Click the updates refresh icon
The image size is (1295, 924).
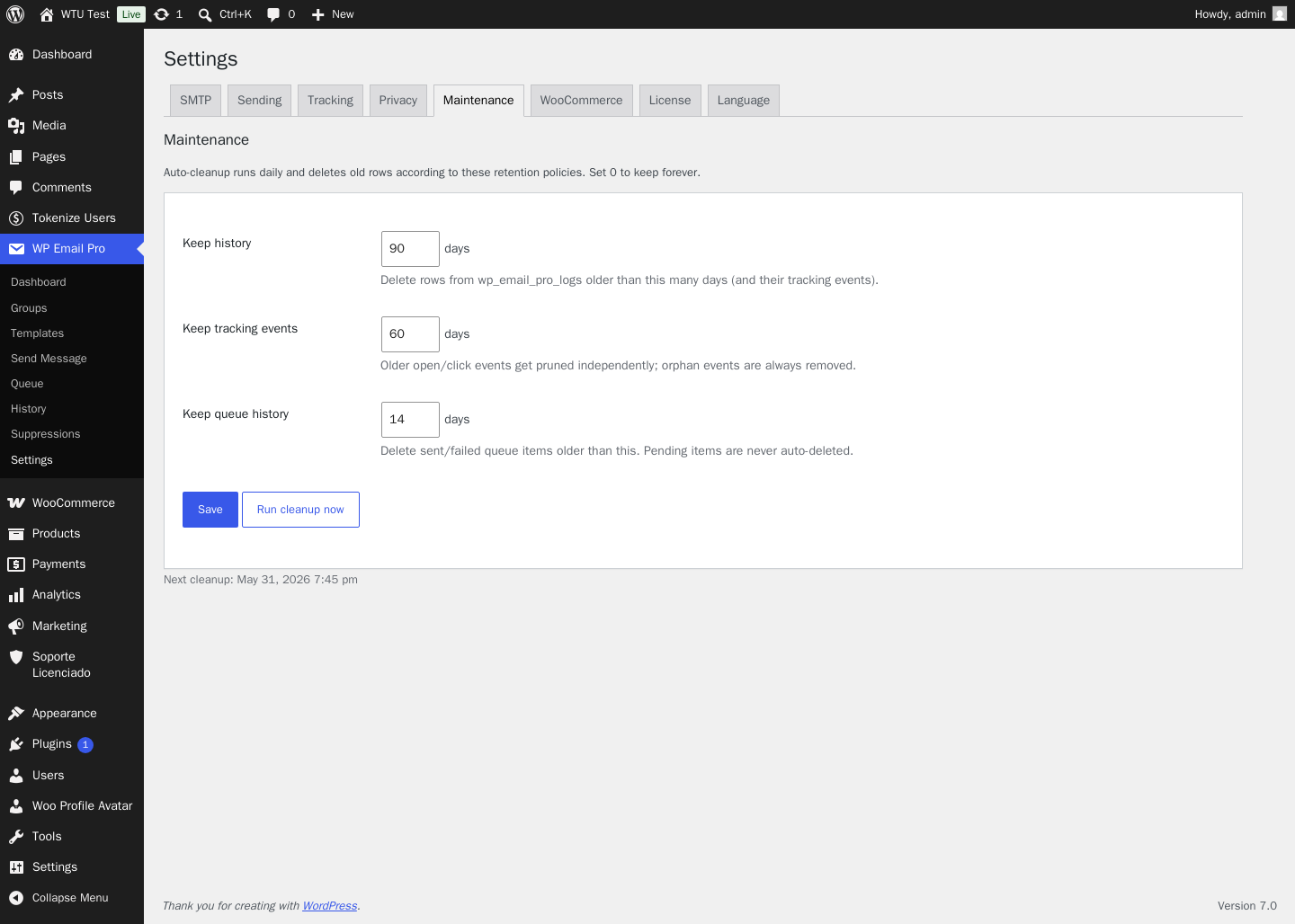(x=161, y=14)
